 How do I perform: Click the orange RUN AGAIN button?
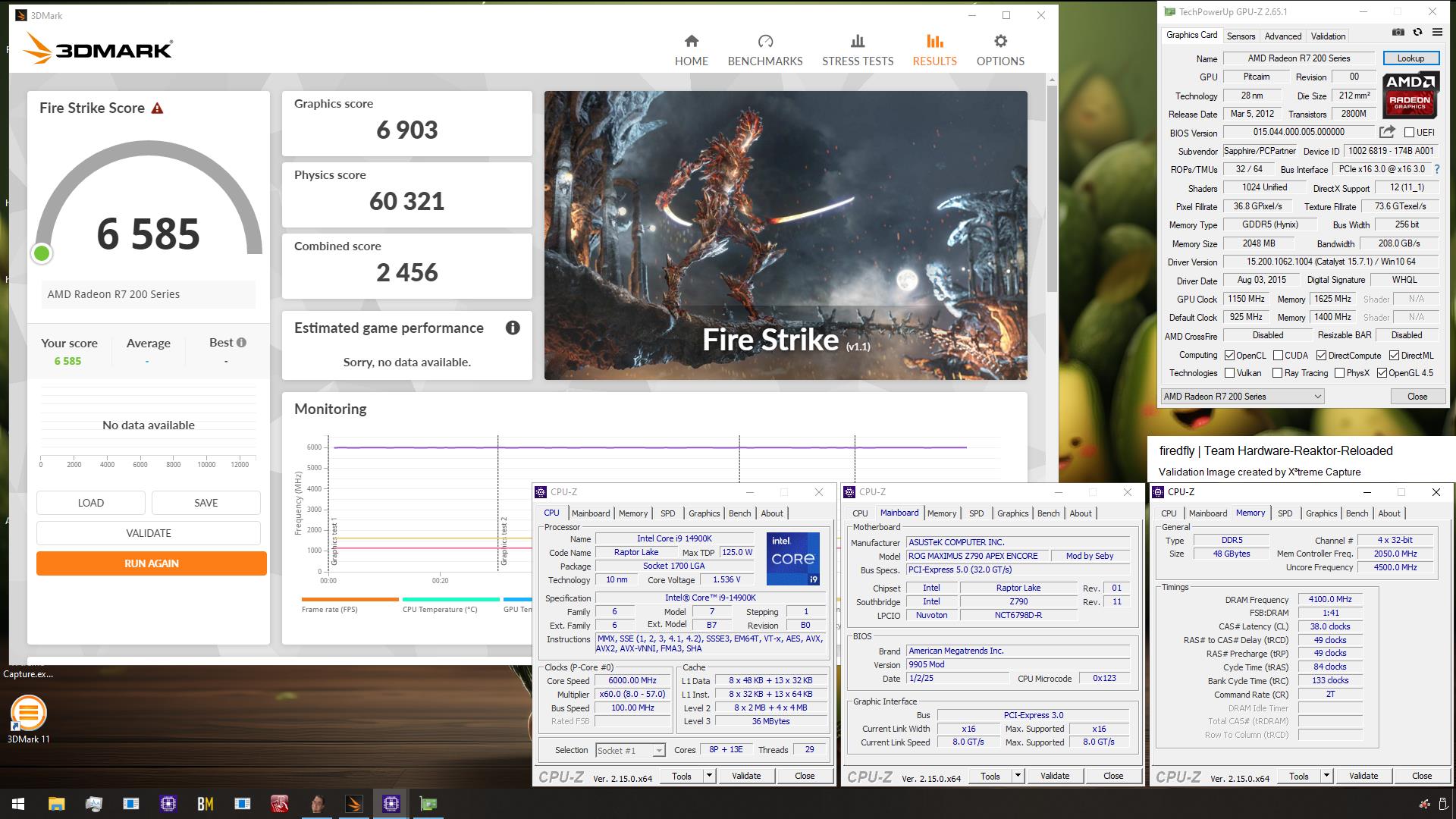[x=152, y=563]
